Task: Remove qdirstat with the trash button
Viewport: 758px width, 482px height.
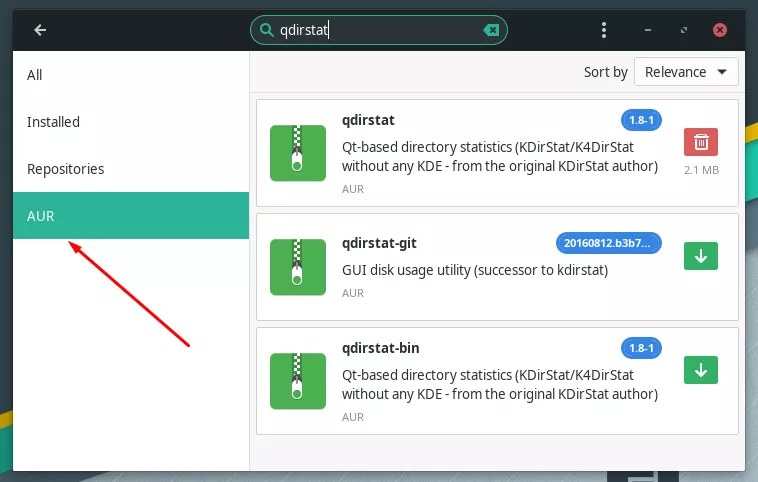Action: [701, 142]
